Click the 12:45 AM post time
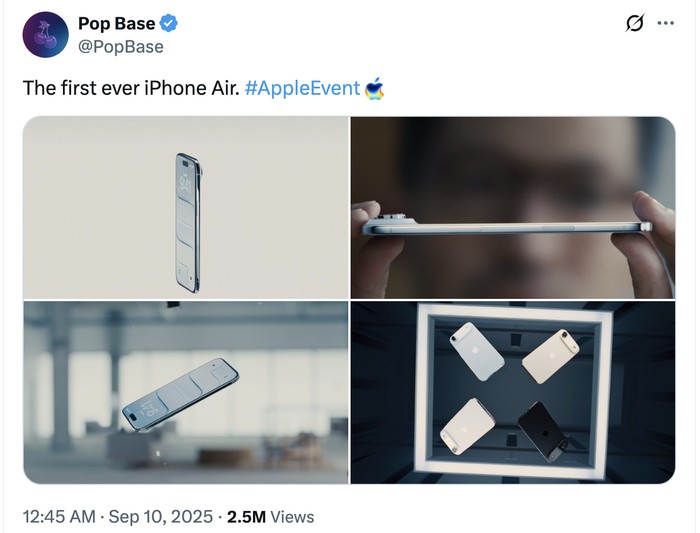This screenshot has height=533, width=700. 59,516
